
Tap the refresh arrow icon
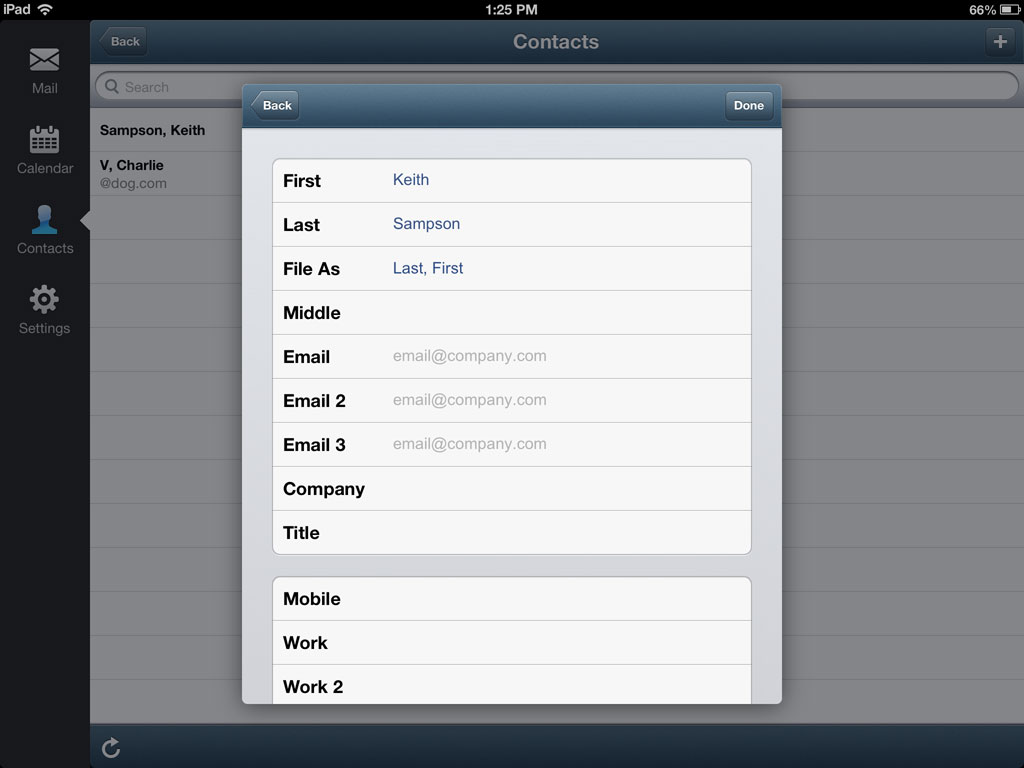(x=111, y=747)
